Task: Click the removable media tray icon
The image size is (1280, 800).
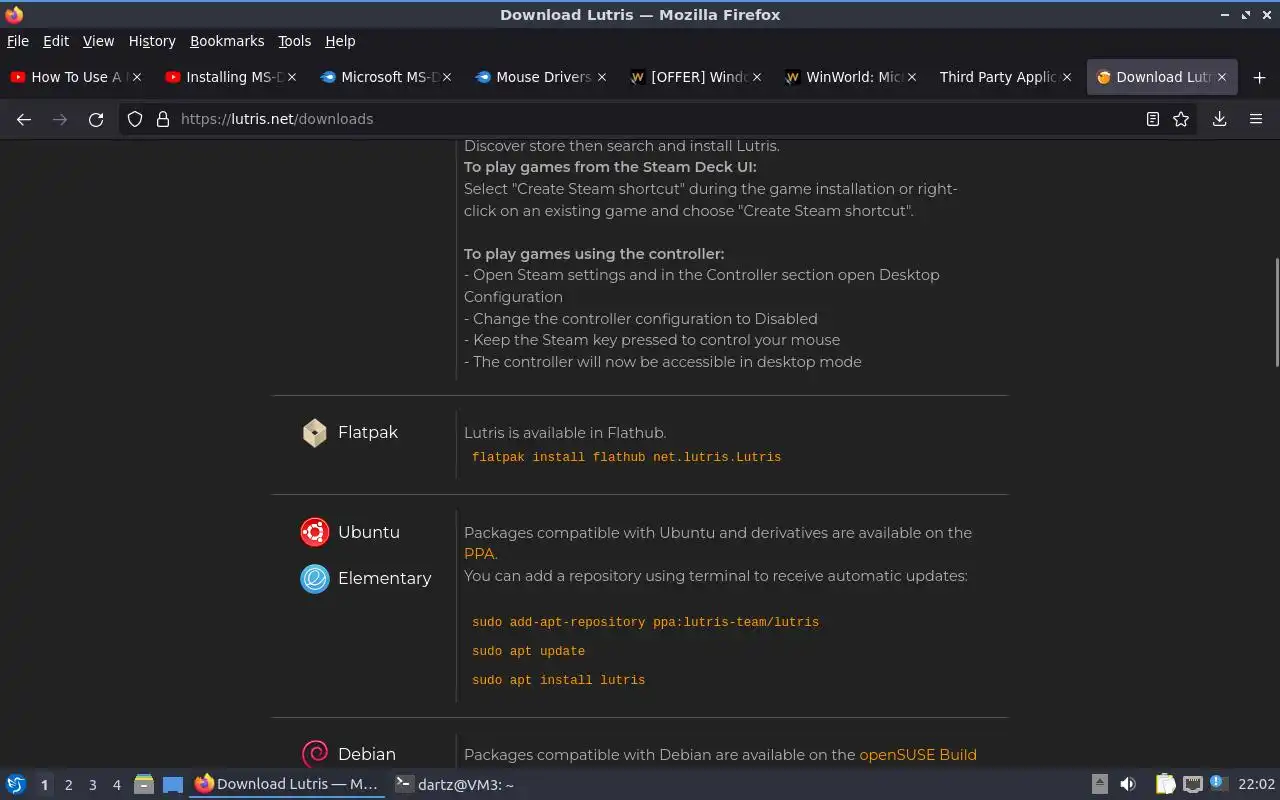Action: 1099,785
